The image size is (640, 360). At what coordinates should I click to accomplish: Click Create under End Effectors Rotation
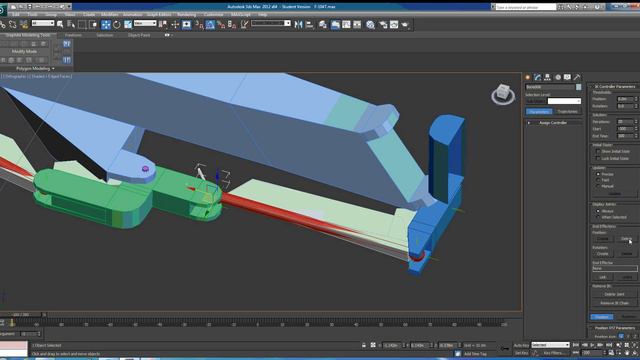pyautogui.click(x=603, y=254)
